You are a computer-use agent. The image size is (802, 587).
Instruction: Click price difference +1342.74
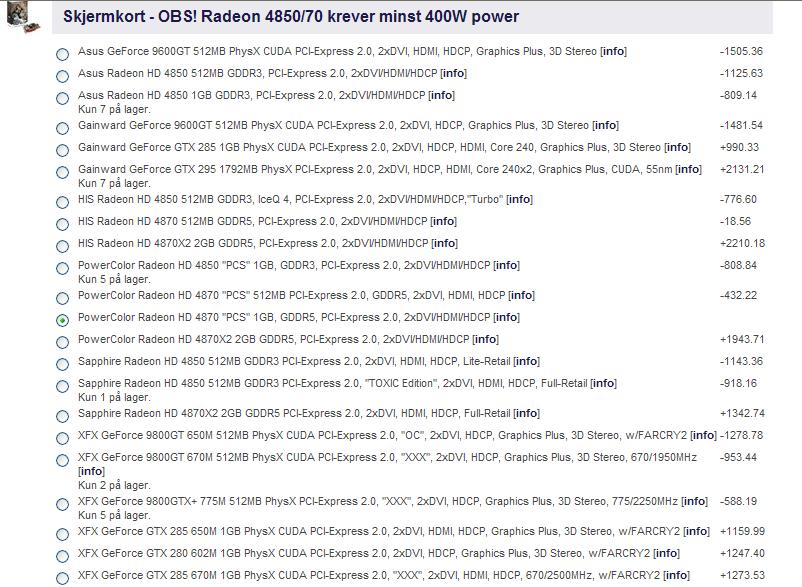point(742,413)
